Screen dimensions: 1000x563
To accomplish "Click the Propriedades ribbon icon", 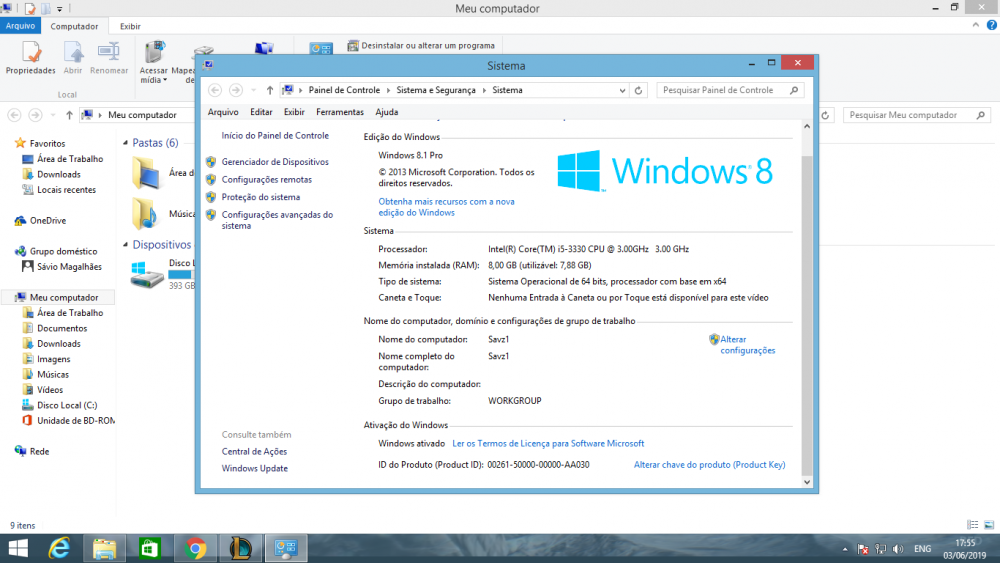I will point(30,58).
